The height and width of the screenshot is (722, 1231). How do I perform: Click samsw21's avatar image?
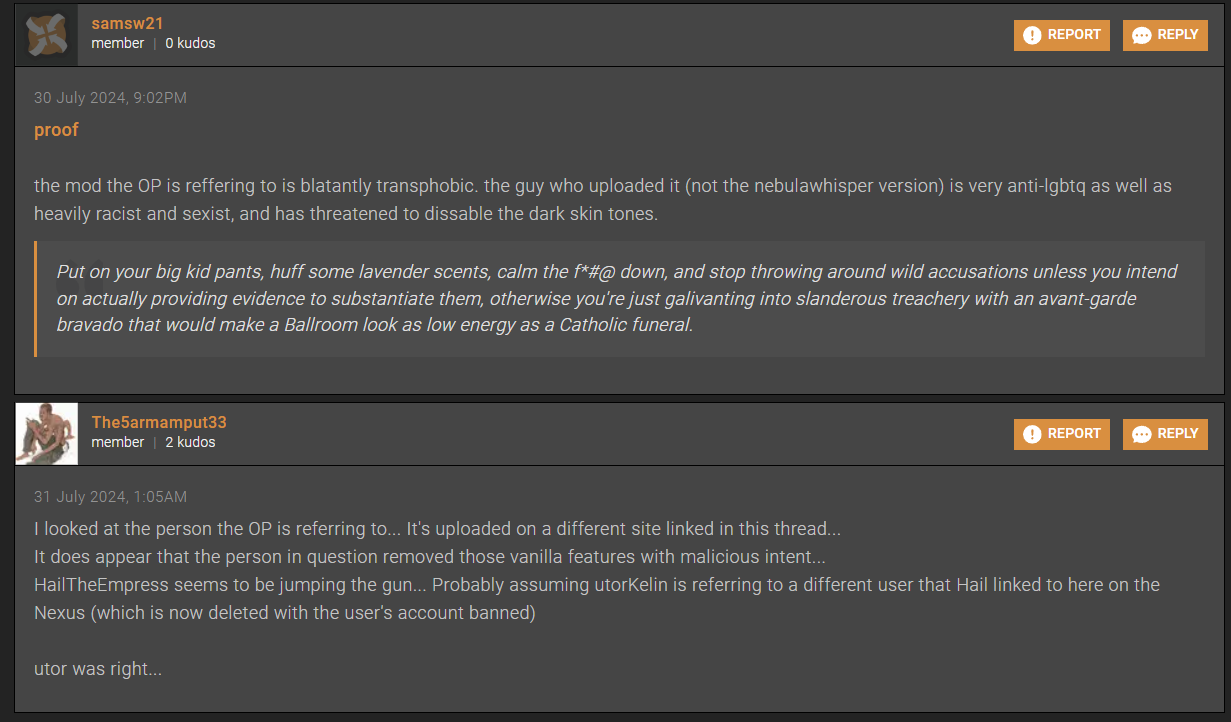[x=47, y=35]
